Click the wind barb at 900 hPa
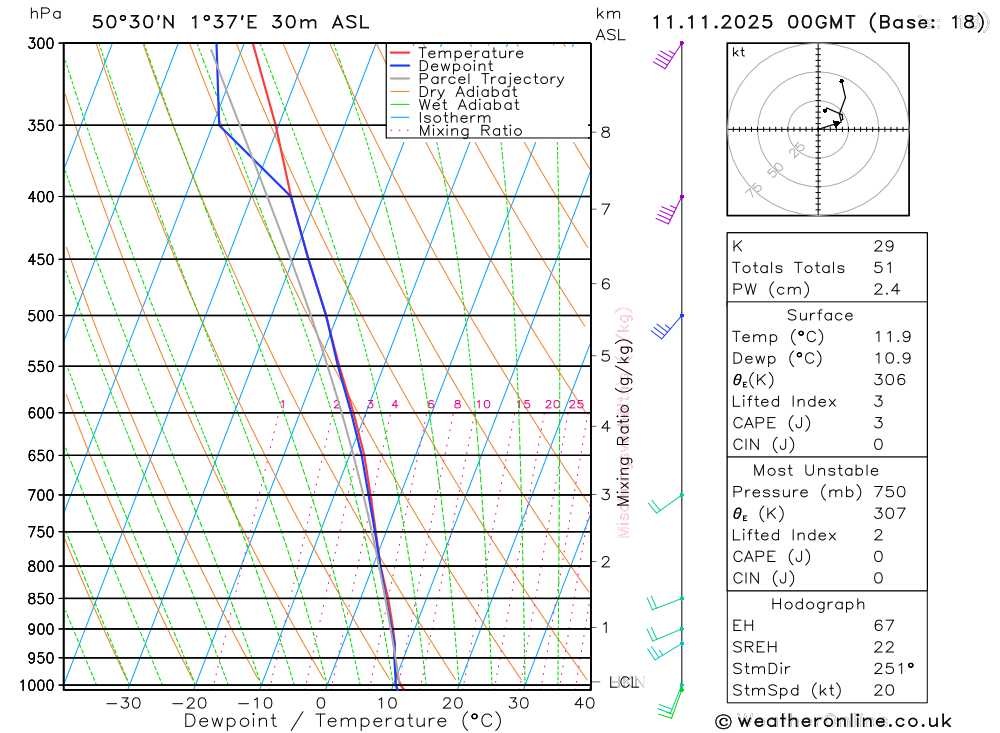This screenshot has height=733, width=1000. [665, 634]
